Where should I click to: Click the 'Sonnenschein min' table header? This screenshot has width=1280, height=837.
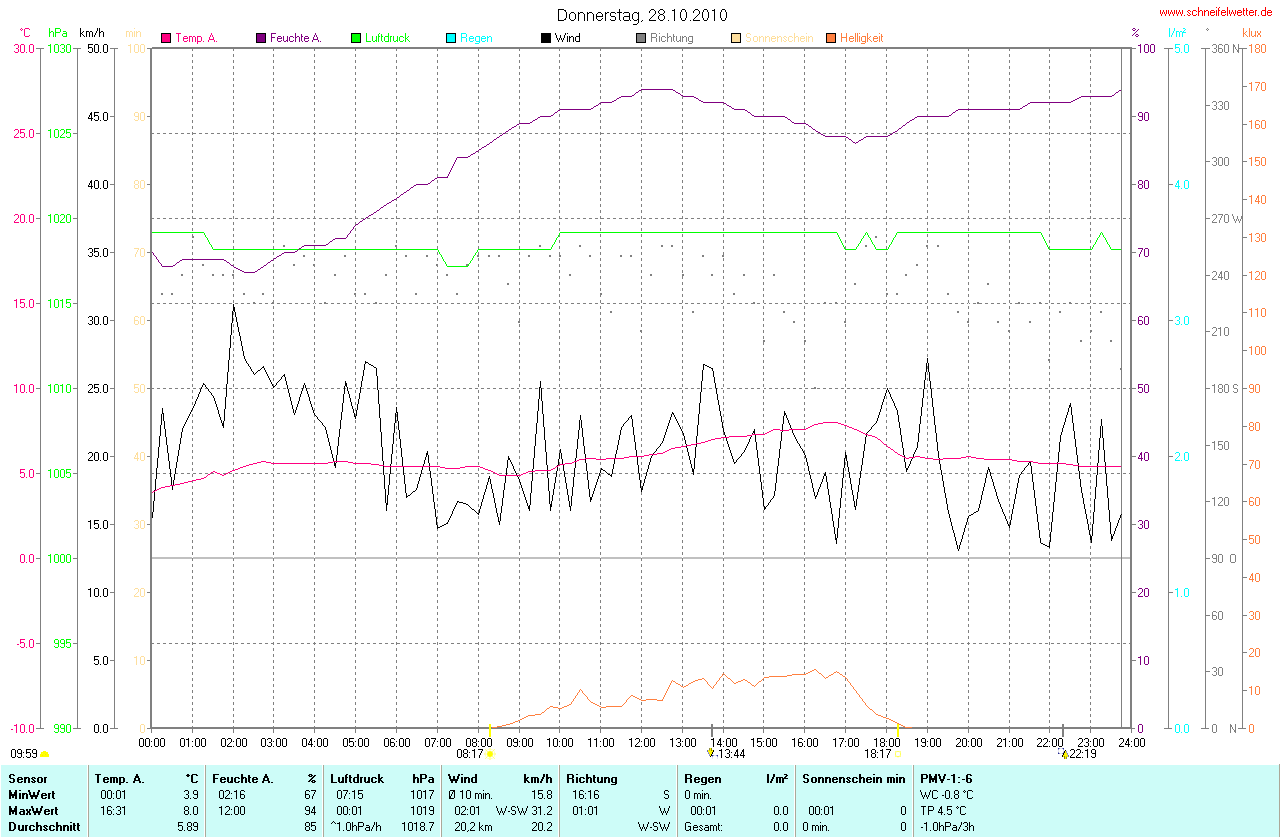coord(854,778)
